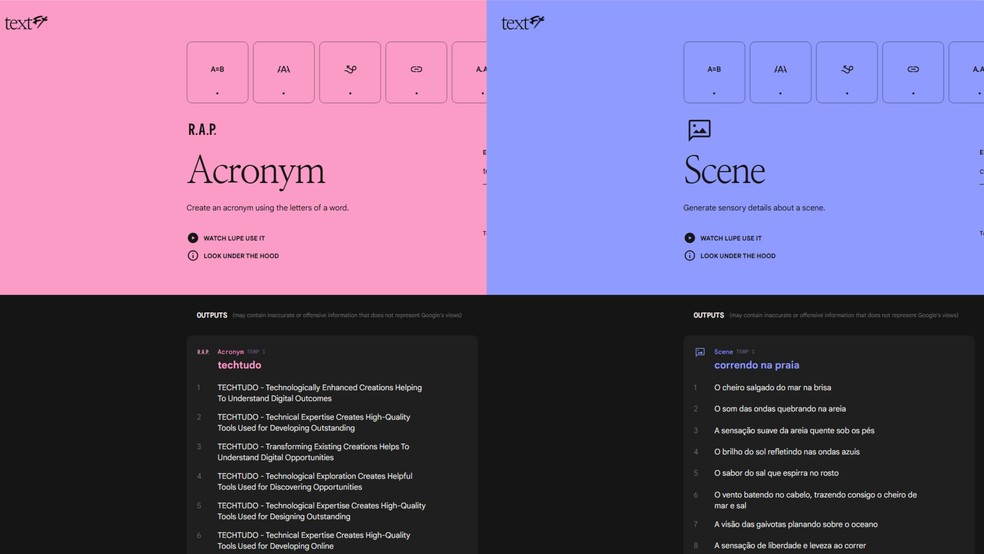
Task: Click the textFX logo in blue panel
Action: [523, 23]
